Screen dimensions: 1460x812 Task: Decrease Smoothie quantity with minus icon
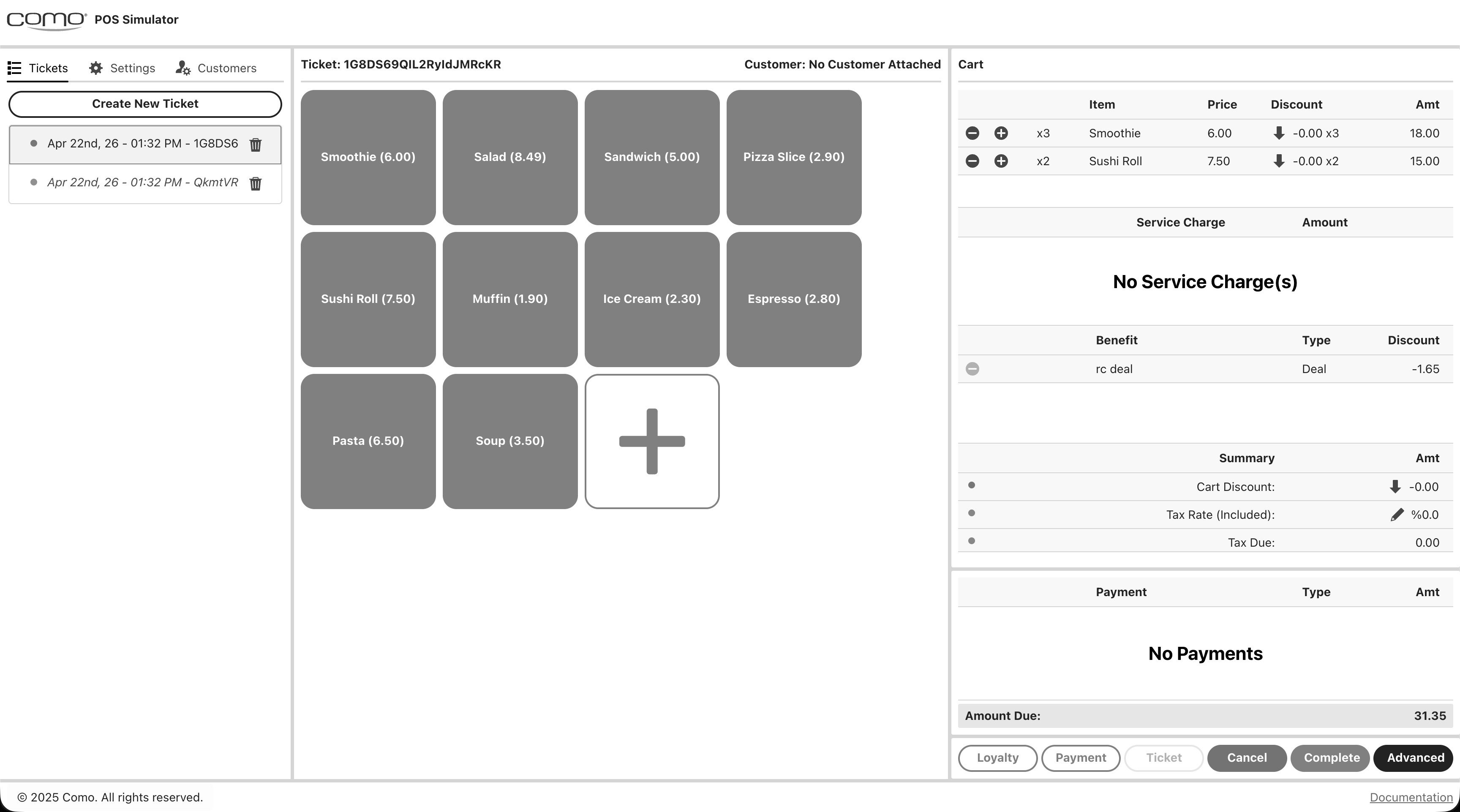972,133
